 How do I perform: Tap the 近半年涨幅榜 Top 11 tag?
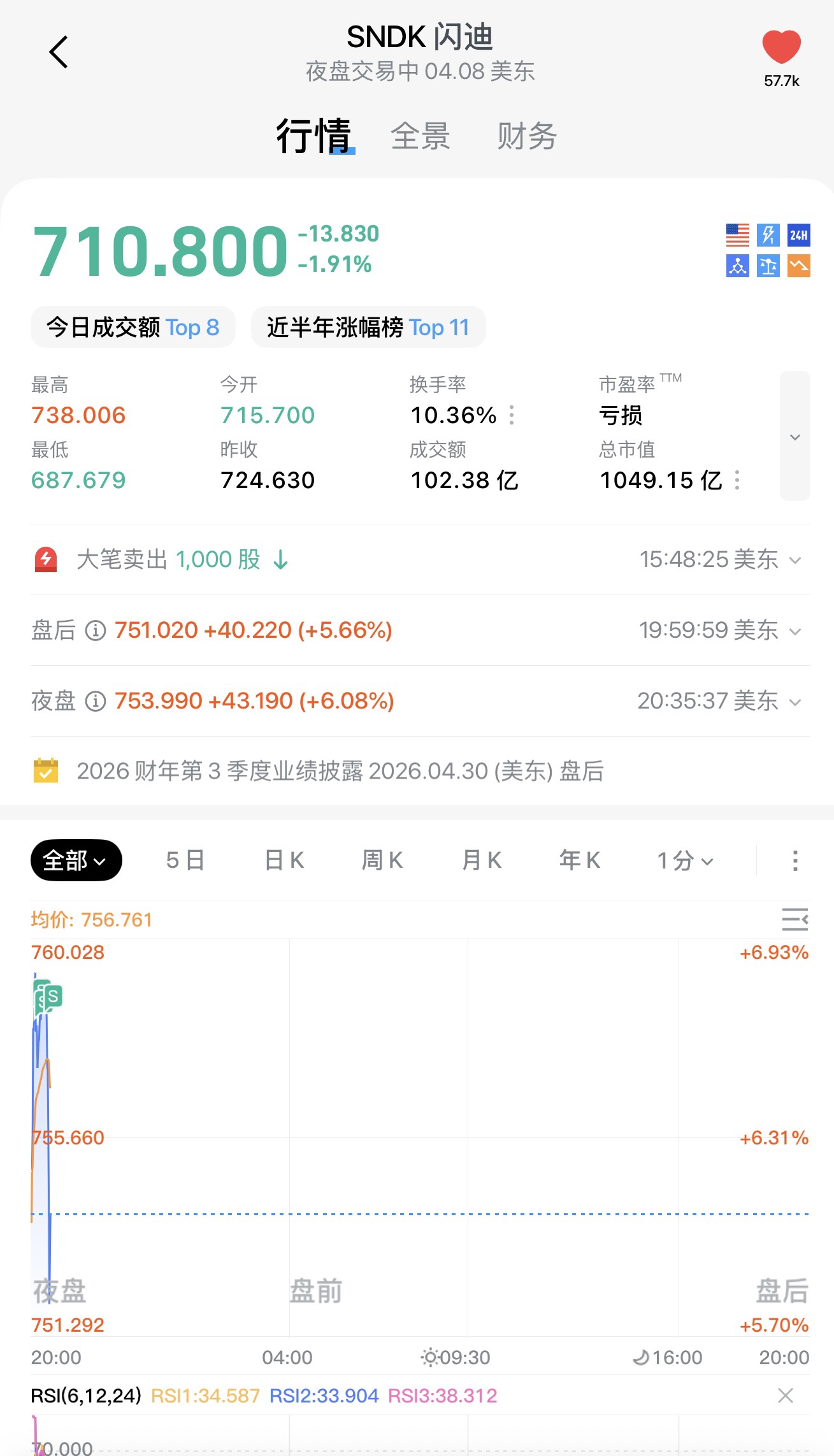click(x=368, y=328)
